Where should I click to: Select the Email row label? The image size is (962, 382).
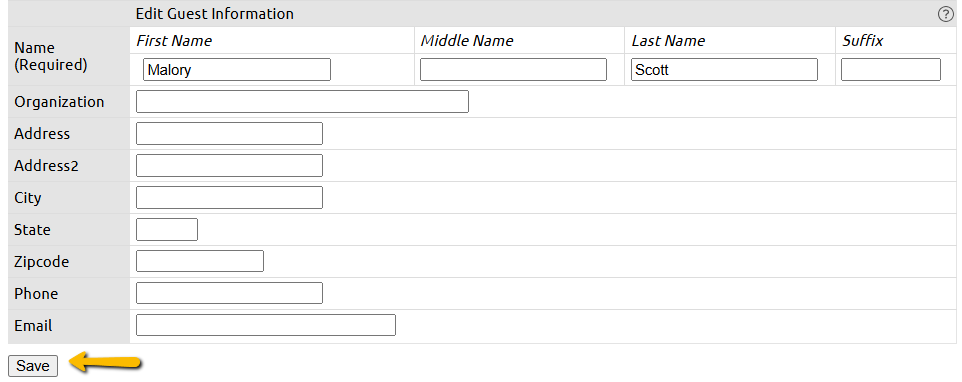pos(33,326)
